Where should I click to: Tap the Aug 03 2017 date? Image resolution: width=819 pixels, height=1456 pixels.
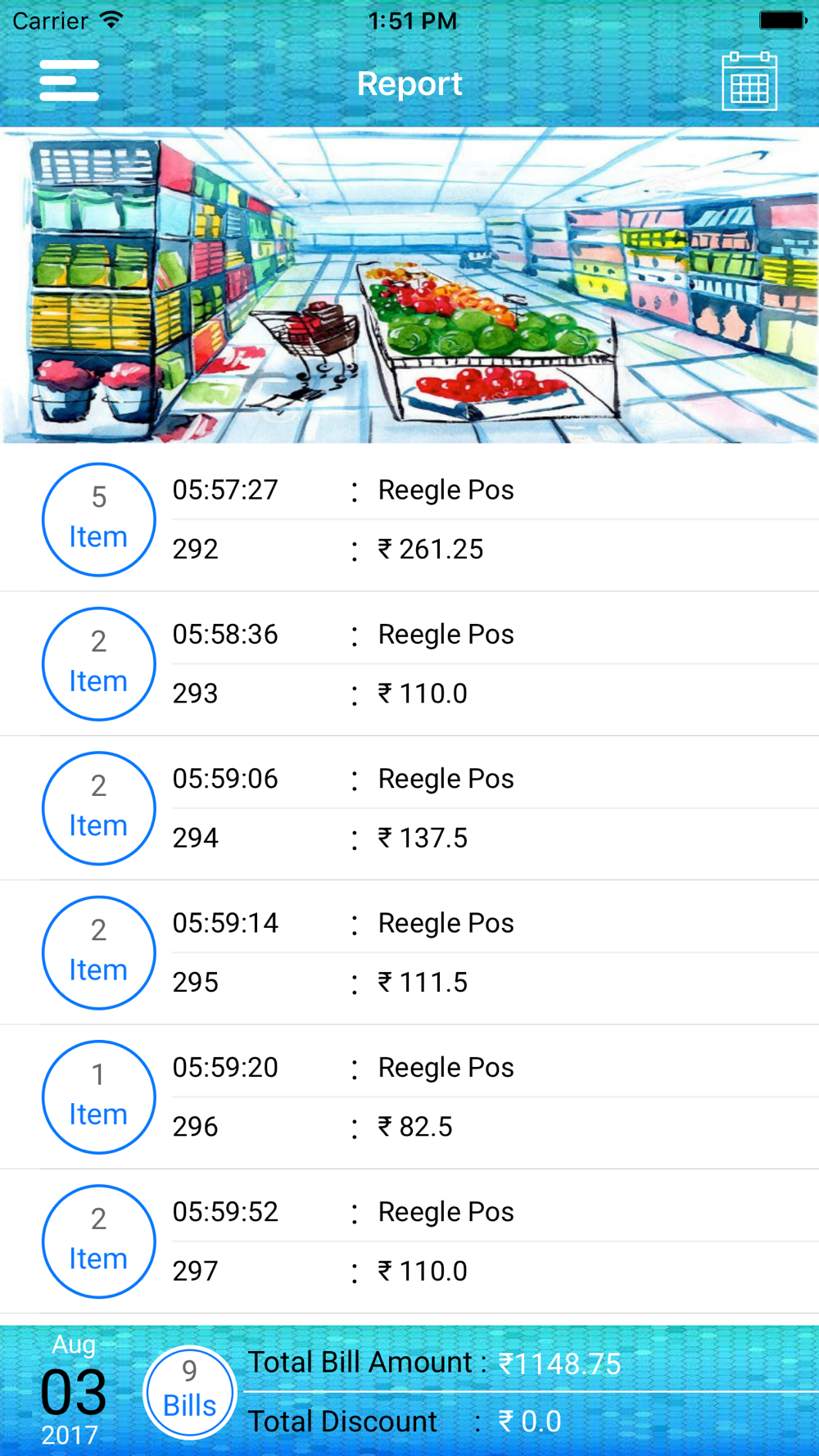pos(73,1392)
